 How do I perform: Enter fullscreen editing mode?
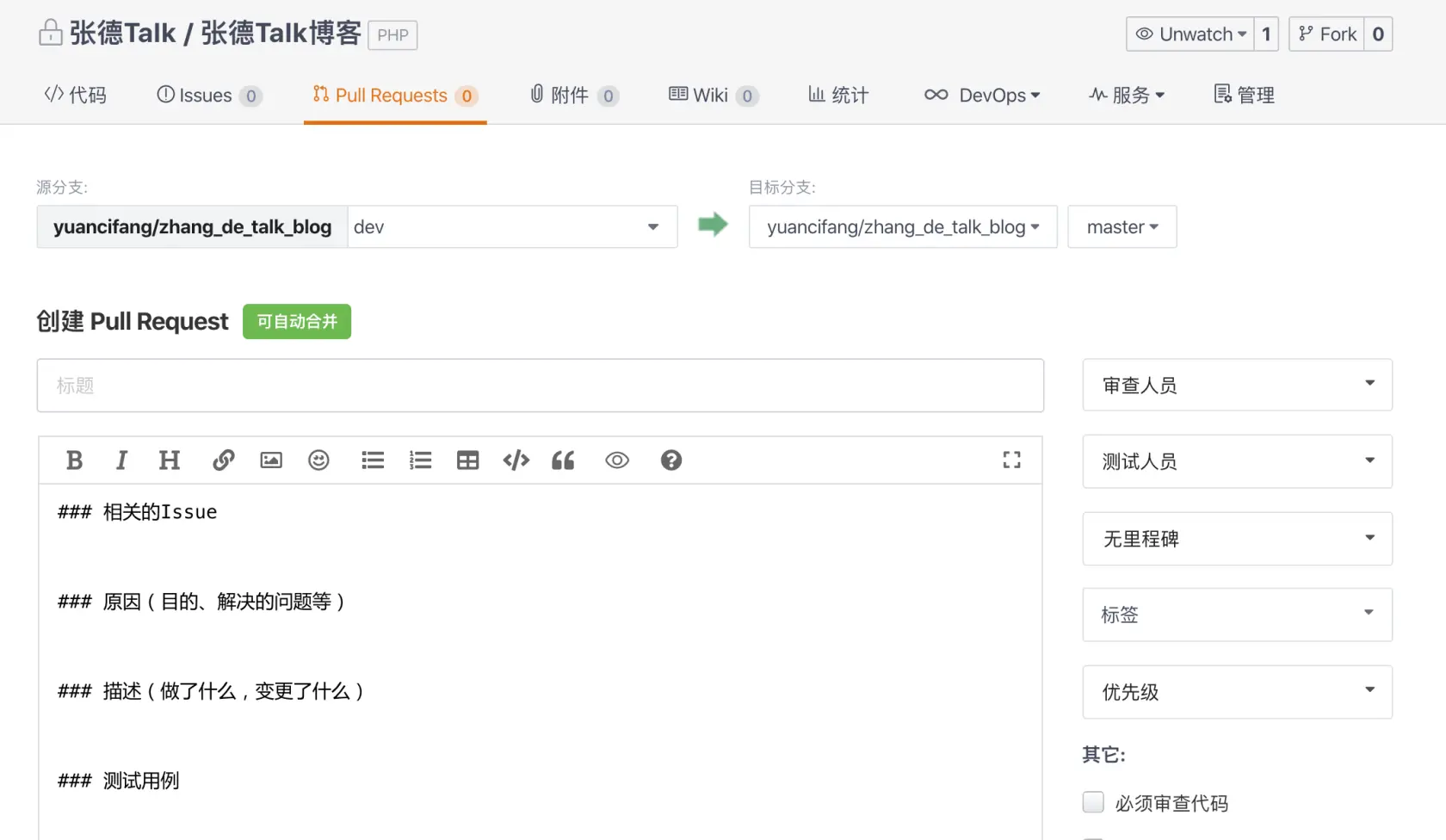click(1011, 460)
